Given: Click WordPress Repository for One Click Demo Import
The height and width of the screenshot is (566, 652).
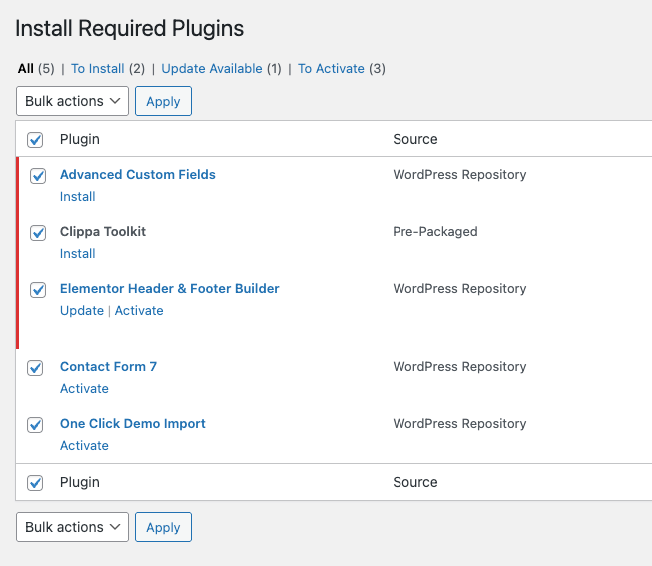Looking at the screenshot, I should point(460,423).
